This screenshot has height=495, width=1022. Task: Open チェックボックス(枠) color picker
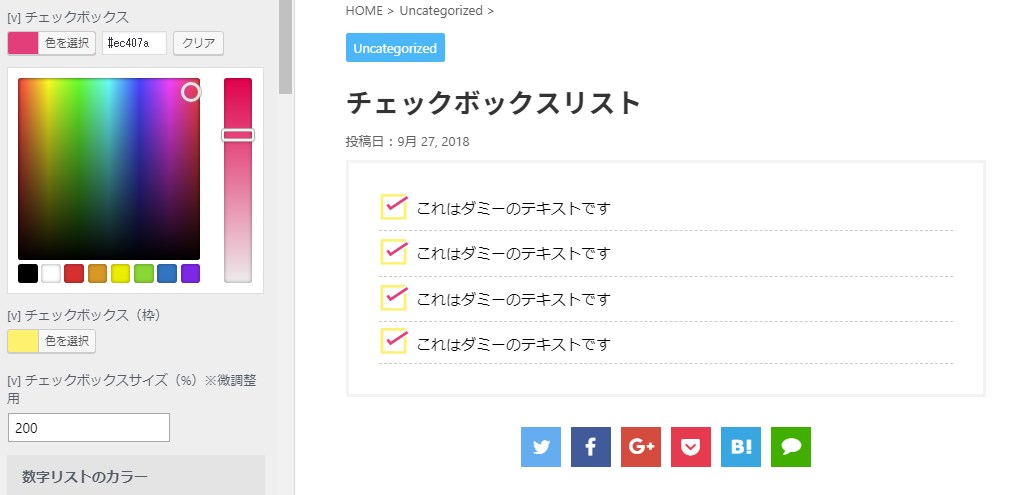coord(51,342)
